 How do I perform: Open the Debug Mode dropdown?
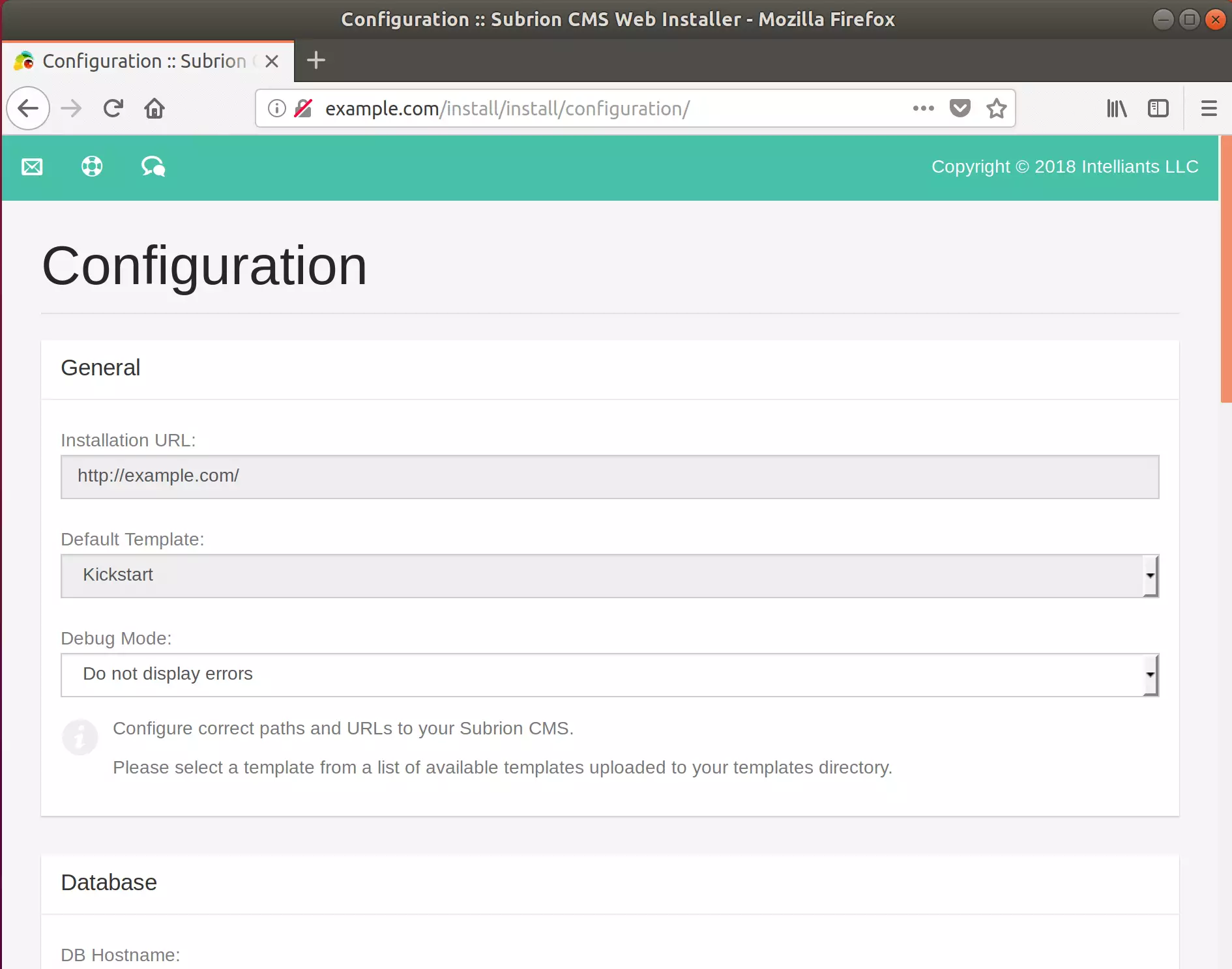click(609, 674)
